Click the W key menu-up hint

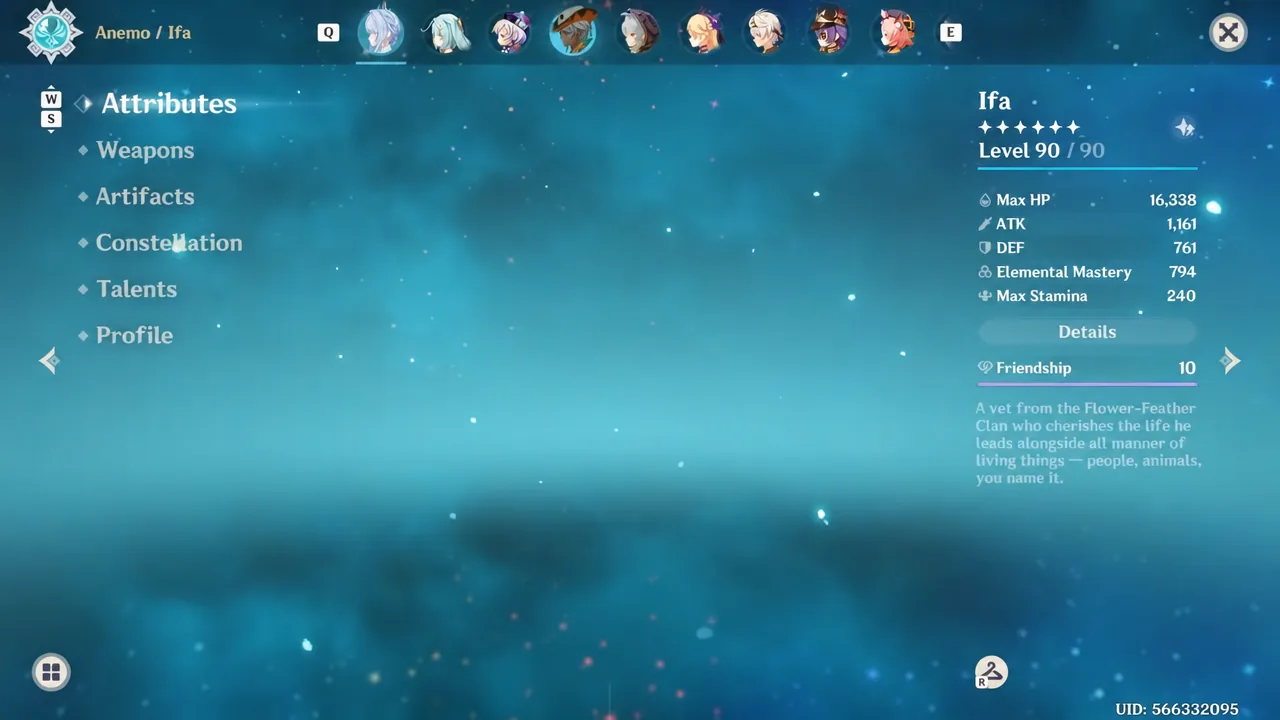pos(51,99)
